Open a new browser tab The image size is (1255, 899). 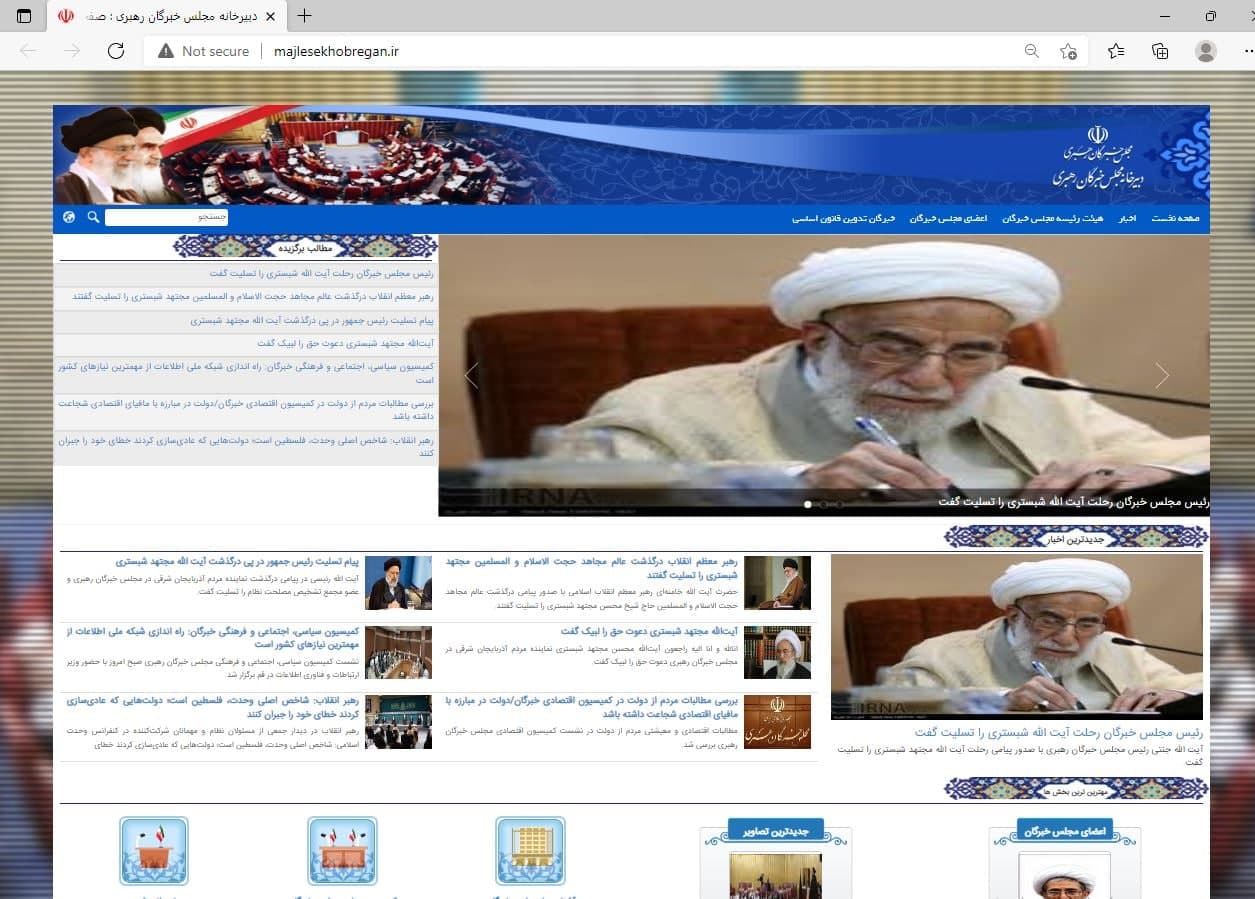tap(305, 16)
